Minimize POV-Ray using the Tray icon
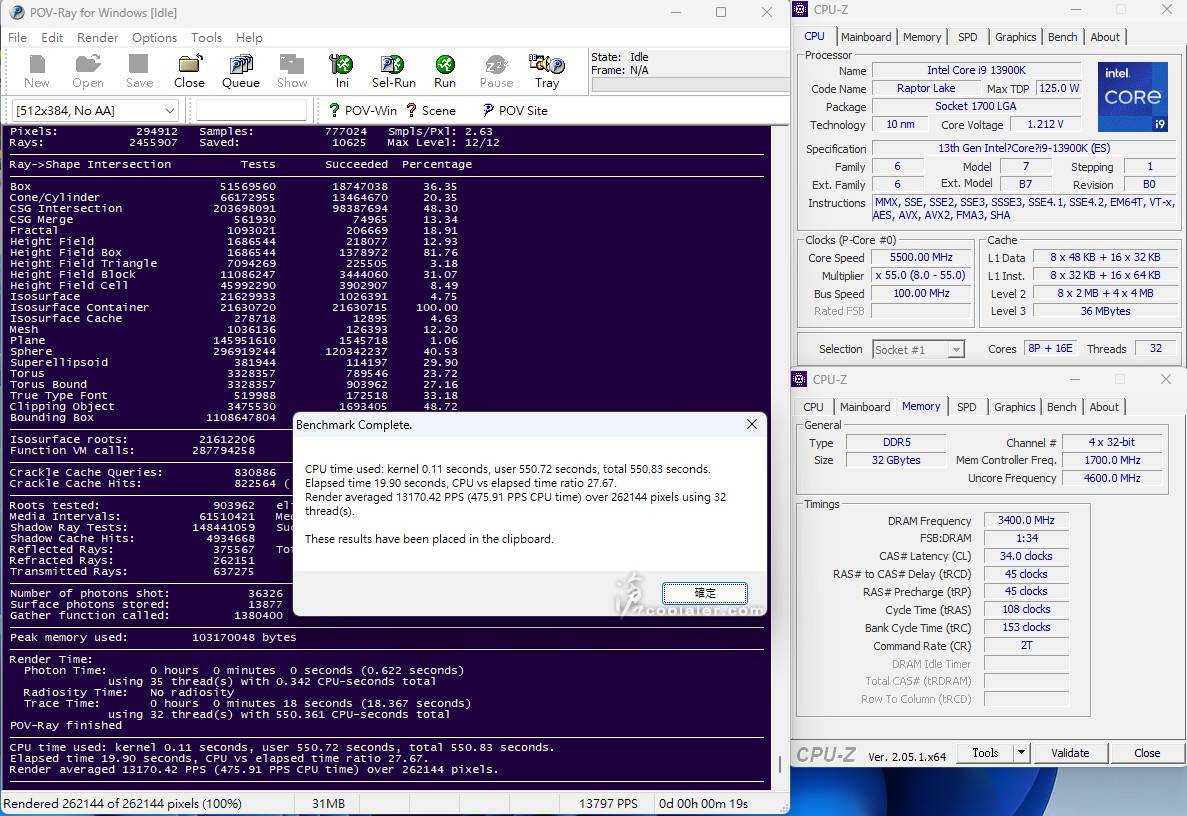Screen dimensions: 1187x816 click(x=547, y=71)
